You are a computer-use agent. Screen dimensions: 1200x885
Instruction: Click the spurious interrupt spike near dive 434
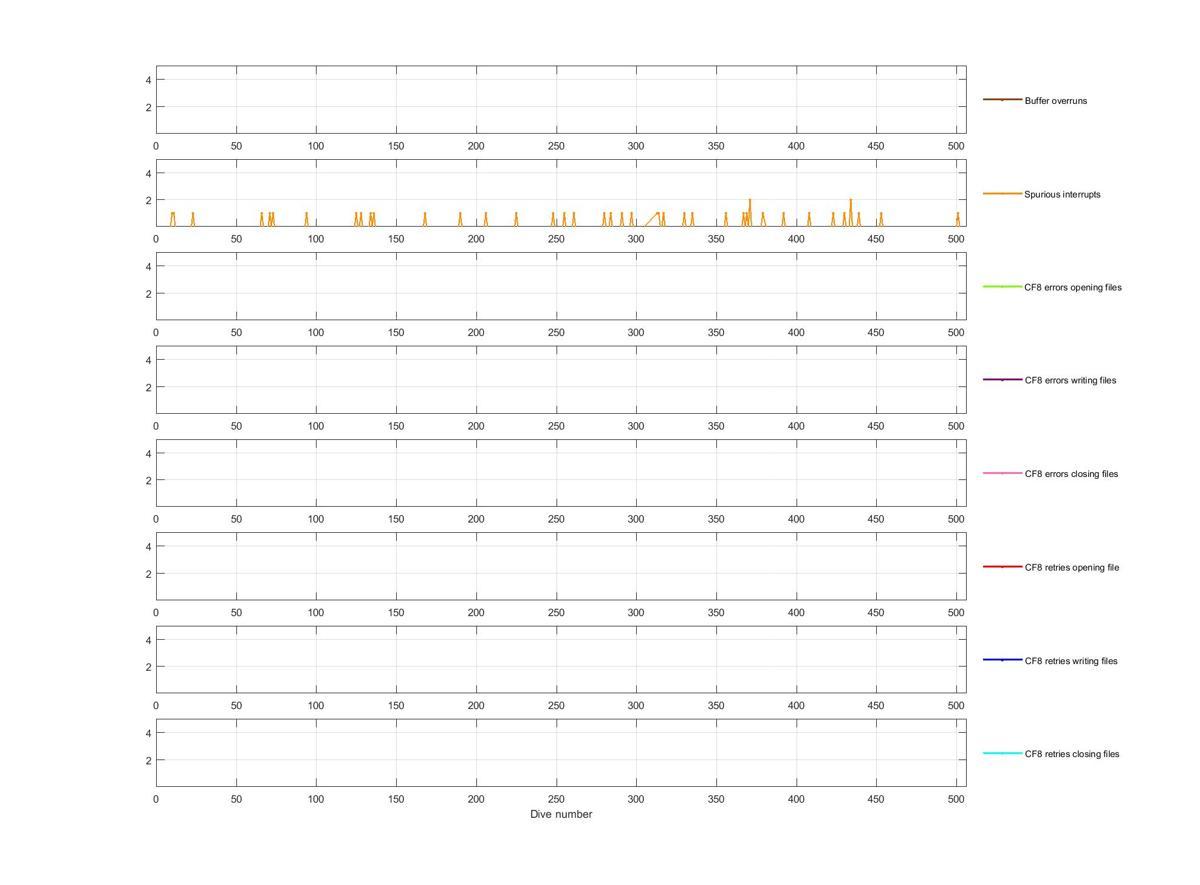pyautogui.click(x=851, y=212)
